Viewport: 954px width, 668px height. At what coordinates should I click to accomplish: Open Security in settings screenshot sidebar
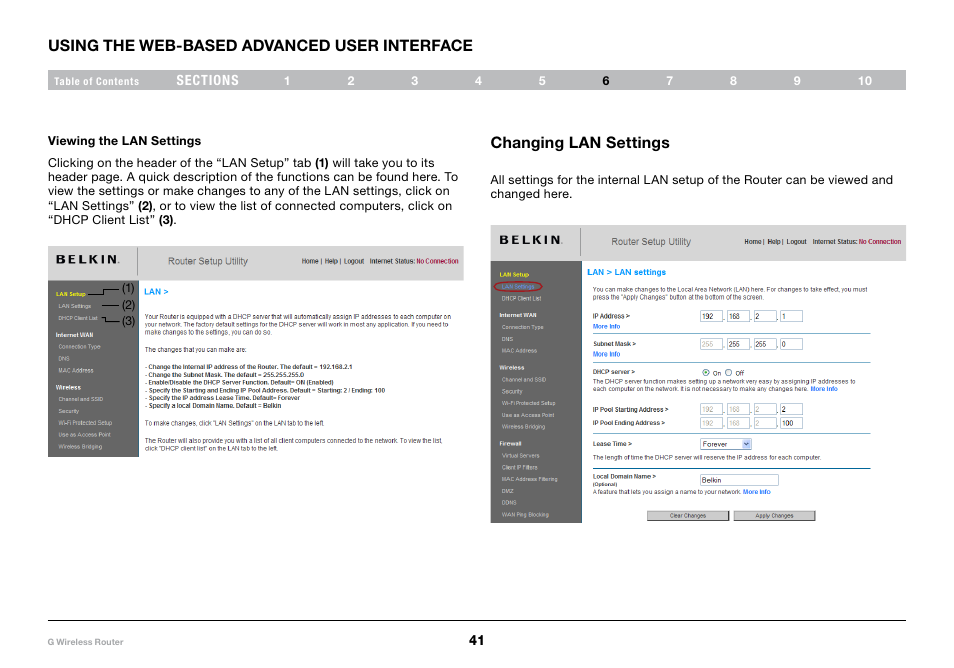(x=512, y=391)
